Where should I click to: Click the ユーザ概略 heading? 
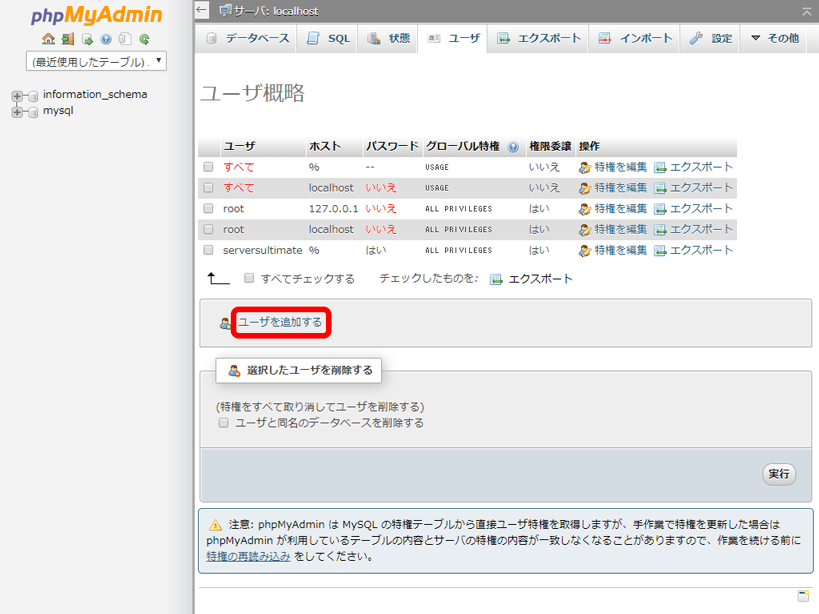(252, 93)
